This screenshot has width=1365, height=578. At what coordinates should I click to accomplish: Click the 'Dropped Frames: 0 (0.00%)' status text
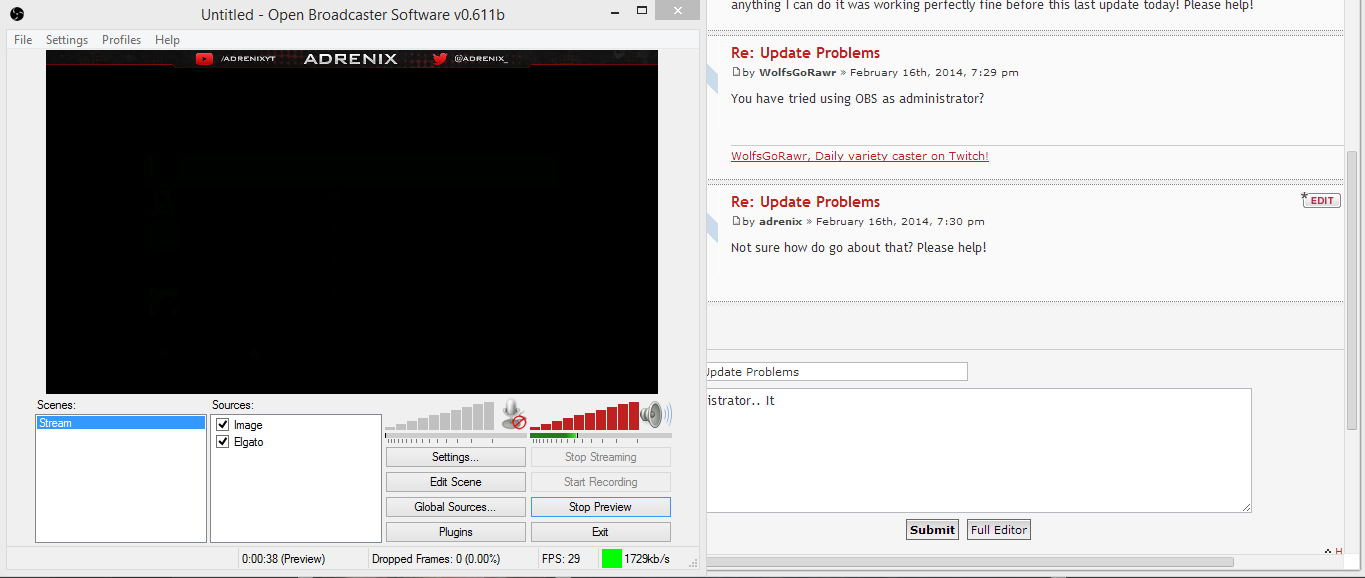pyautogui.click(x=436, y=559)
